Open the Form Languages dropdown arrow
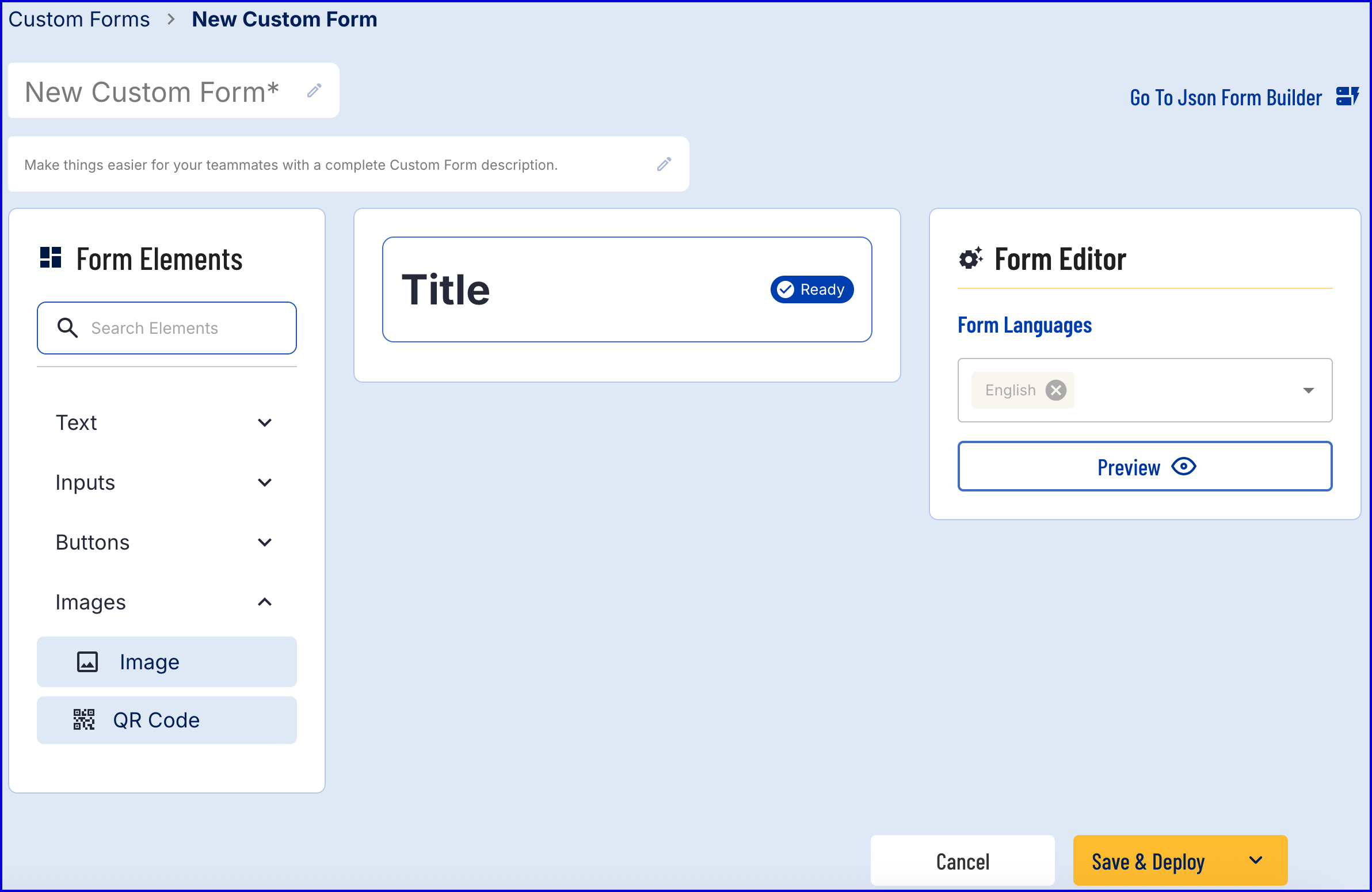This screenshot has height=892, width=1372. (1309, 390)
